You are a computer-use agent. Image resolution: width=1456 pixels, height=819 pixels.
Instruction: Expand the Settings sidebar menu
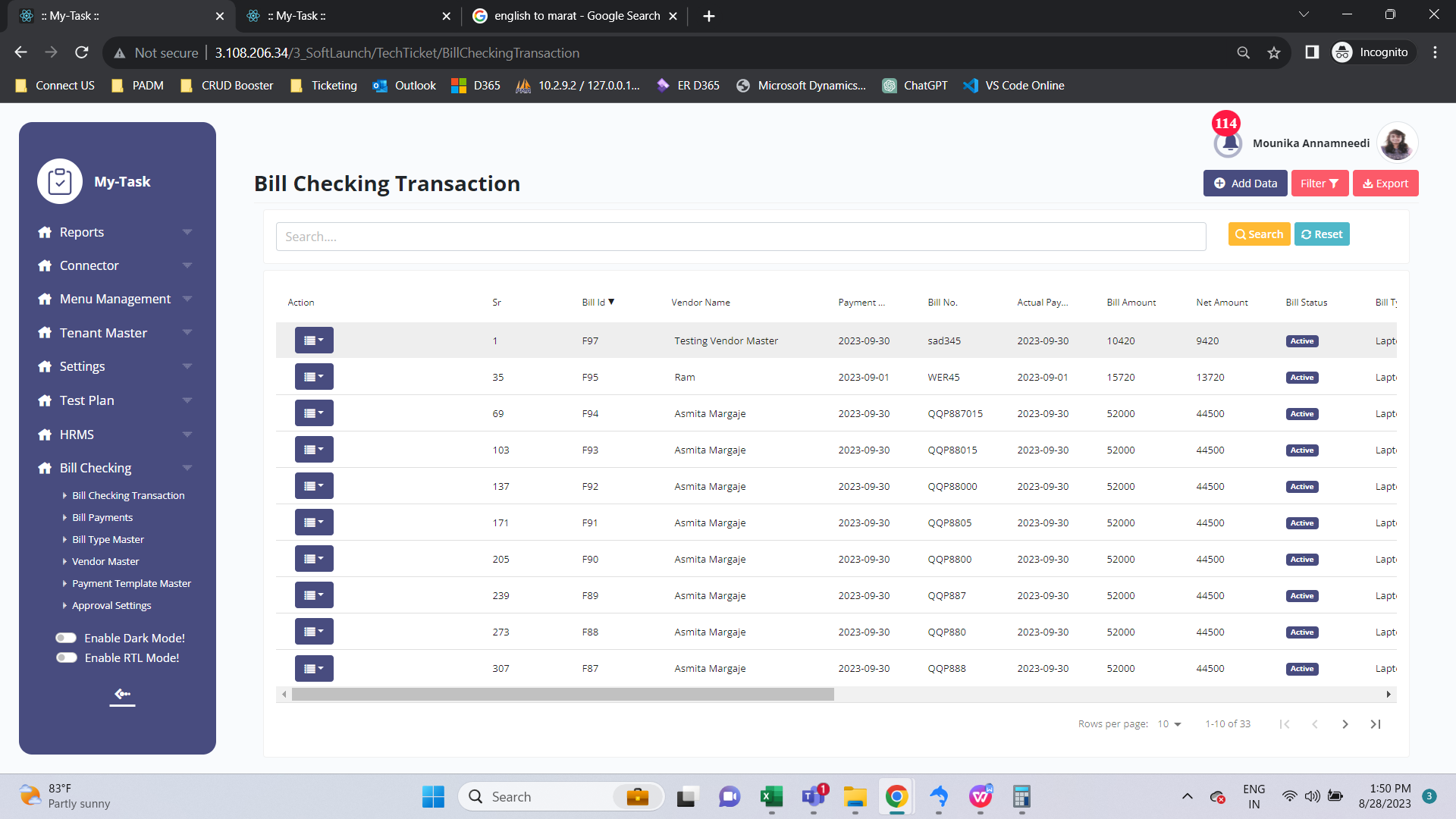click(115, 366)
